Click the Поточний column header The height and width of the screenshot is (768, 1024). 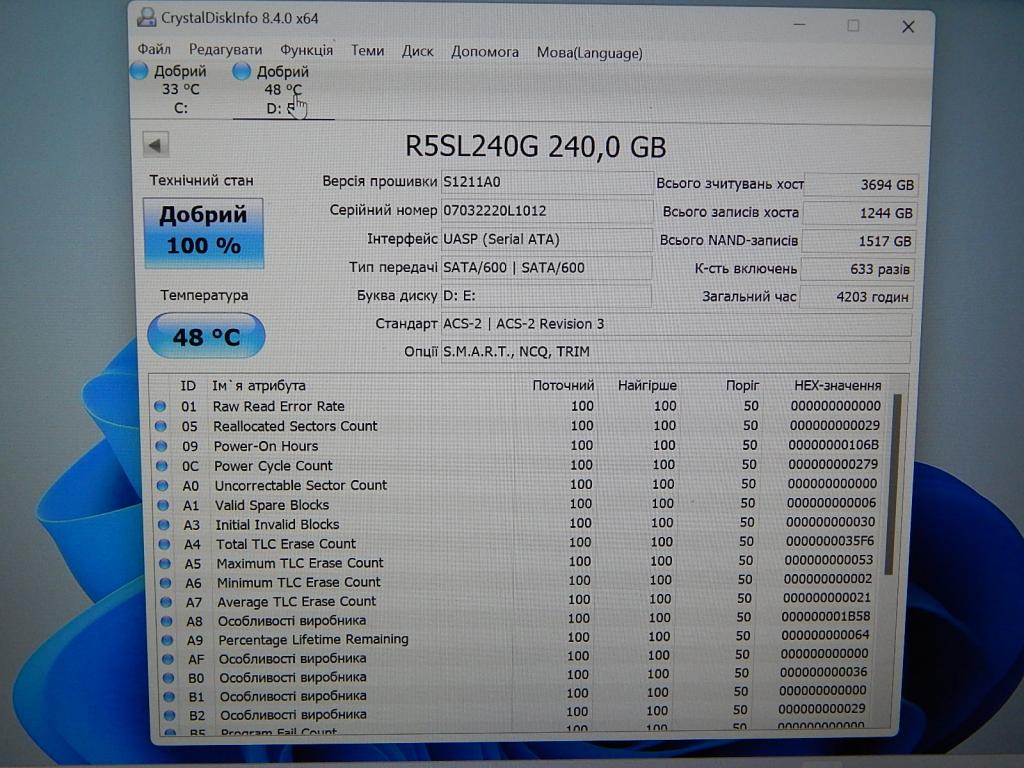563,386
